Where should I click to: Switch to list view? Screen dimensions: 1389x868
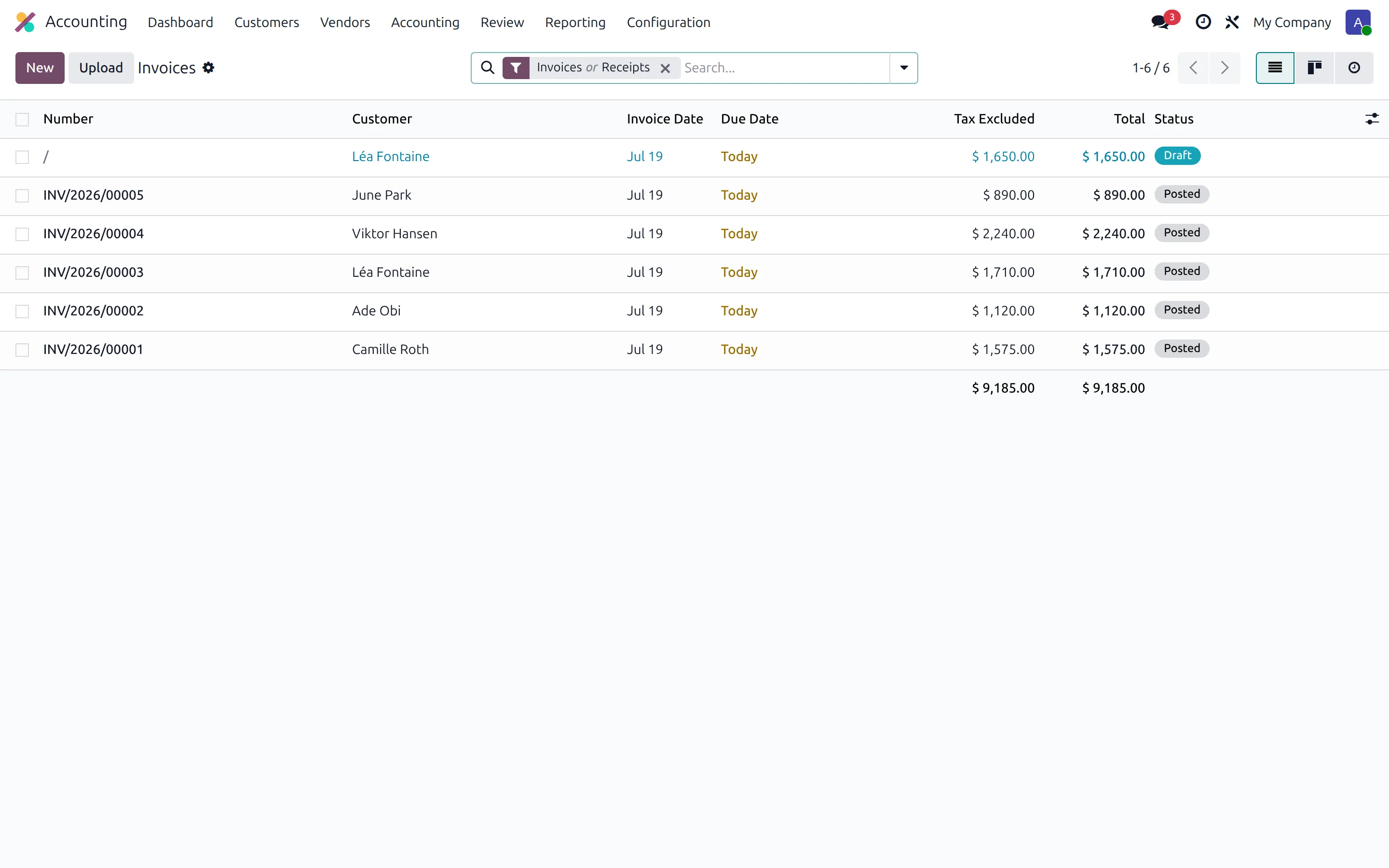pos(1275,68)
